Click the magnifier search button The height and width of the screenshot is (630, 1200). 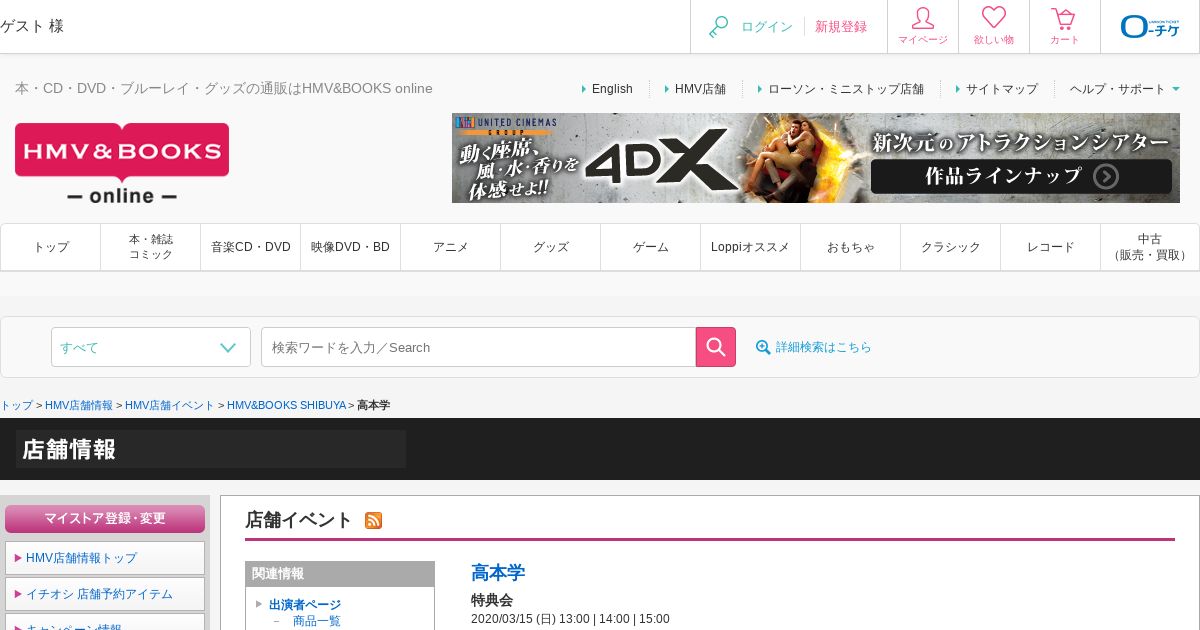[716, 347]
